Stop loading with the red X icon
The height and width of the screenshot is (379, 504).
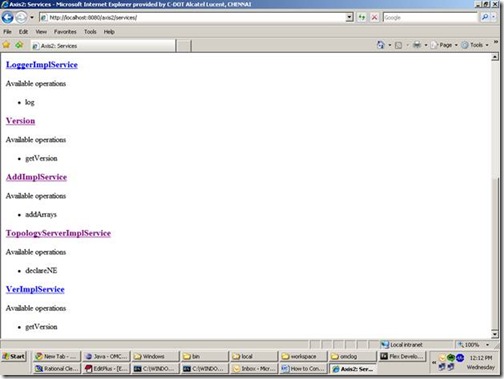point(374,17)
